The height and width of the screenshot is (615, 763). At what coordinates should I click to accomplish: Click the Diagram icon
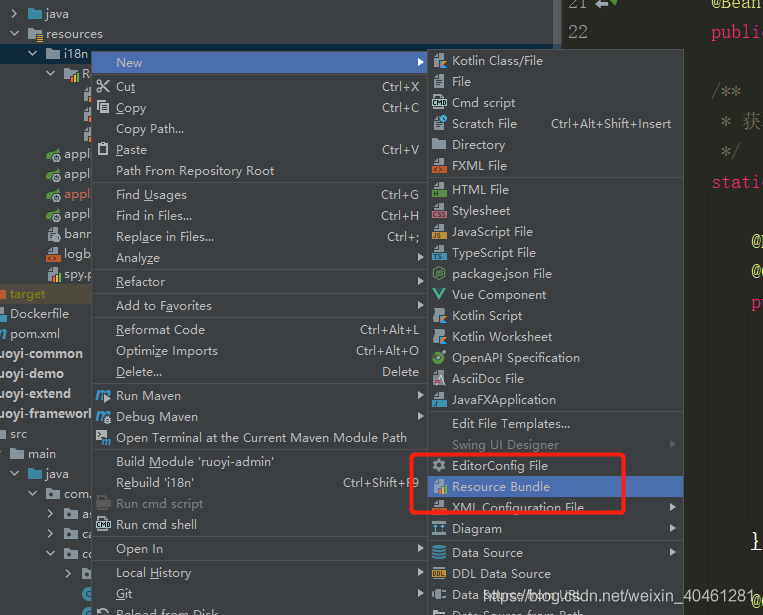[x=439, y=528]
